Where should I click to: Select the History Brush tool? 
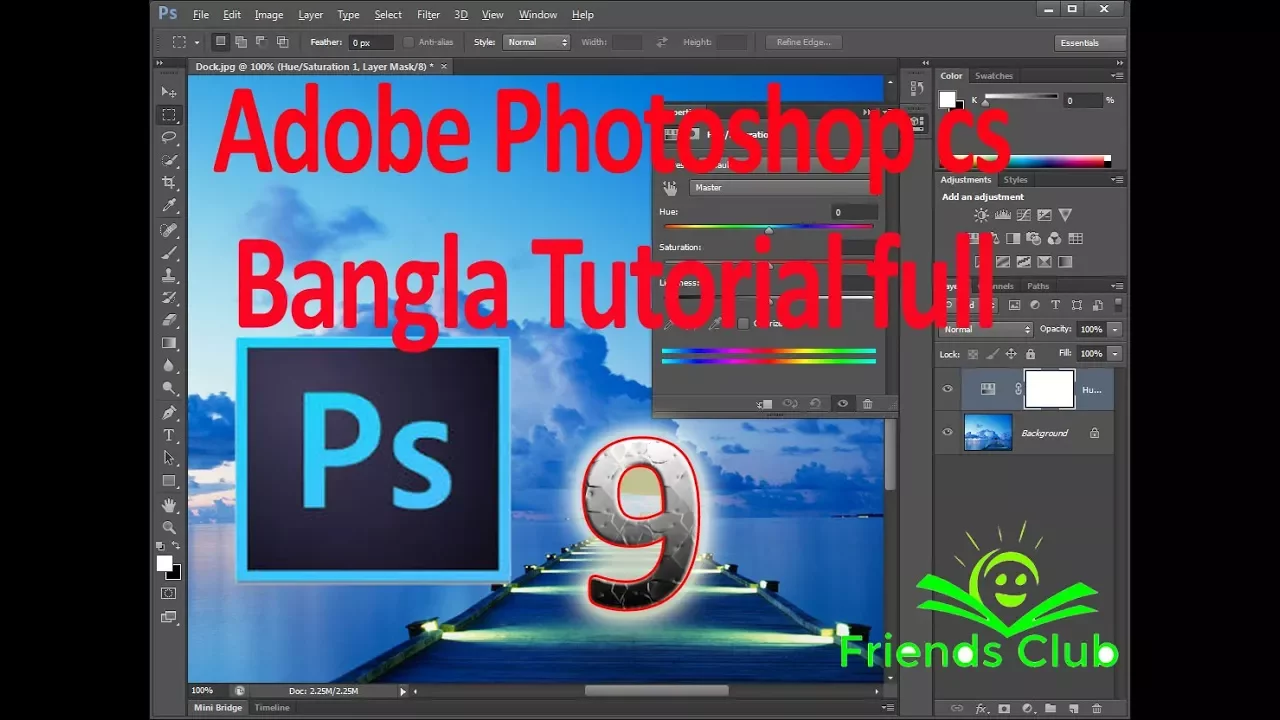pyautogui.click(x=169, y=298)
